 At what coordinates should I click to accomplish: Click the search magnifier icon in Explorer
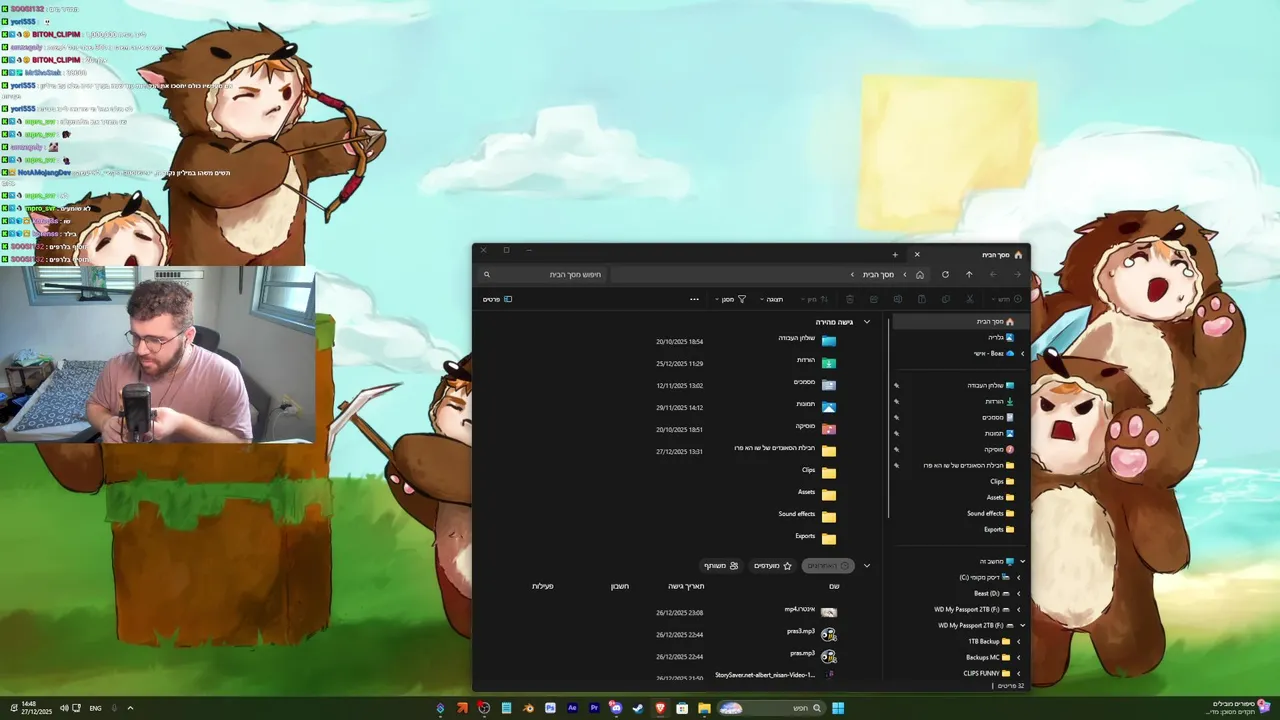[x=487, y=274]
